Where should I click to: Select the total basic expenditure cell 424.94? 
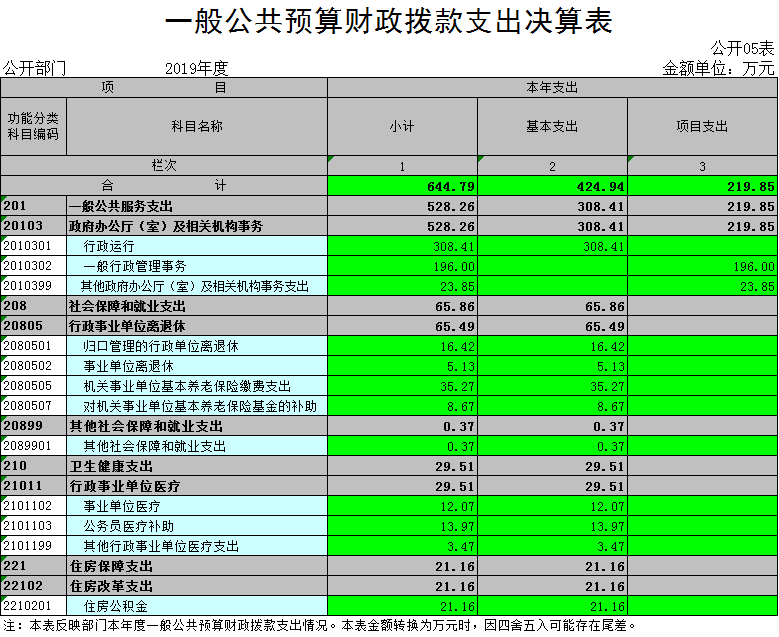point(552,186)
